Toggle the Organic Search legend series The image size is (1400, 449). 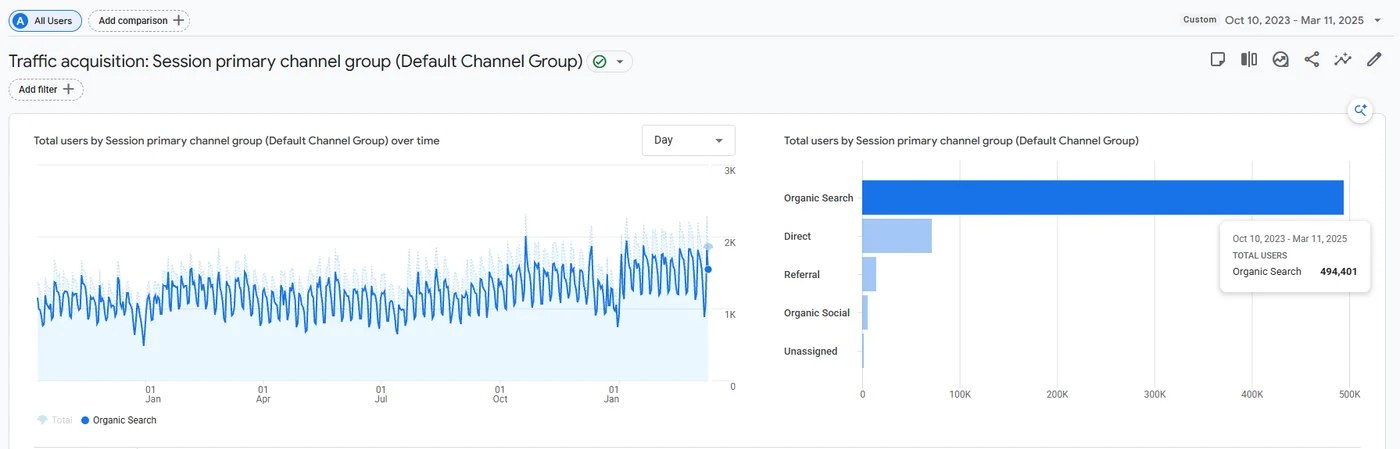(x=118, y=420)
